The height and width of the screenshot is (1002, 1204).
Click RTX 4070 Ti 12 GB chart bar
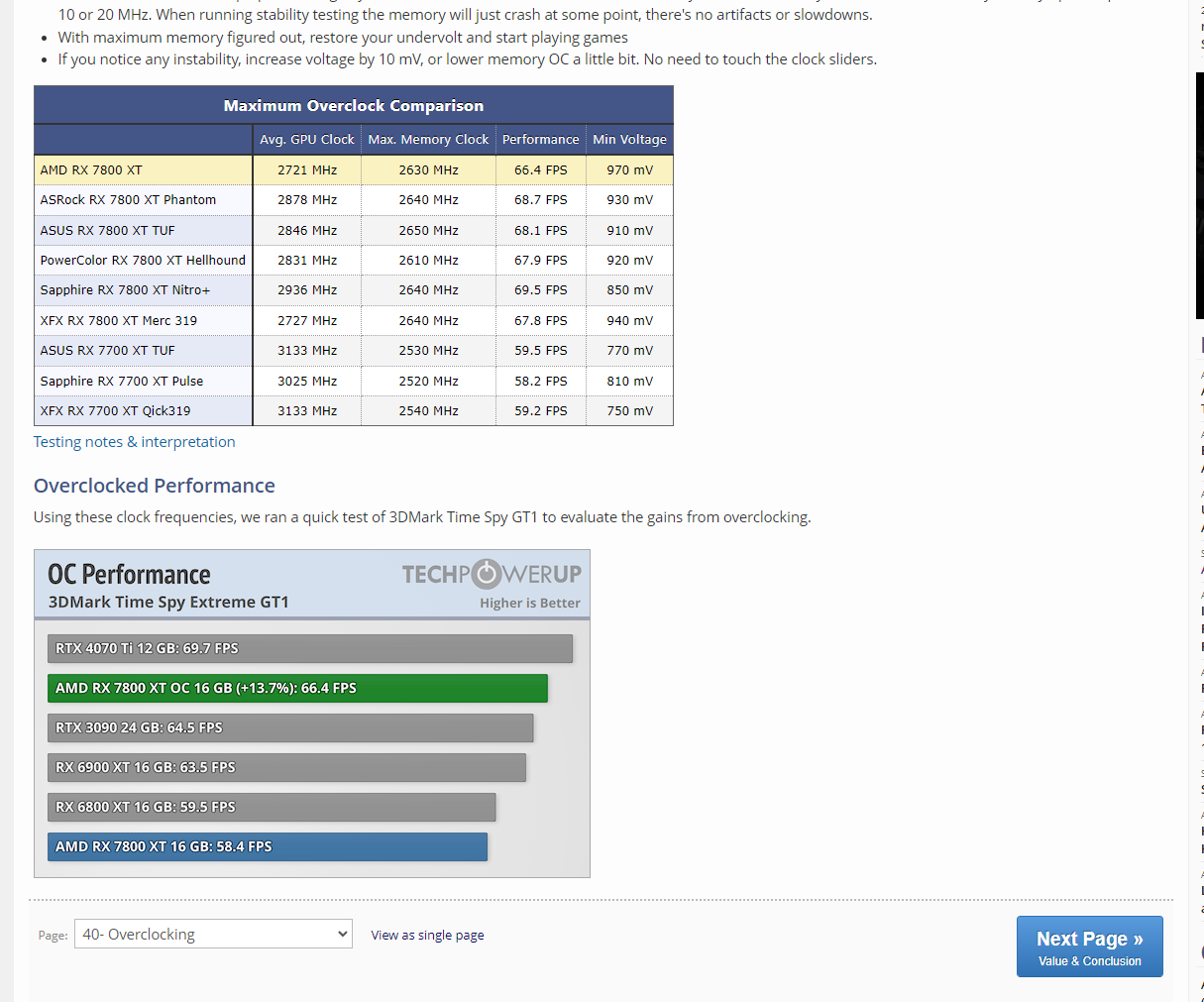[310, 648]
